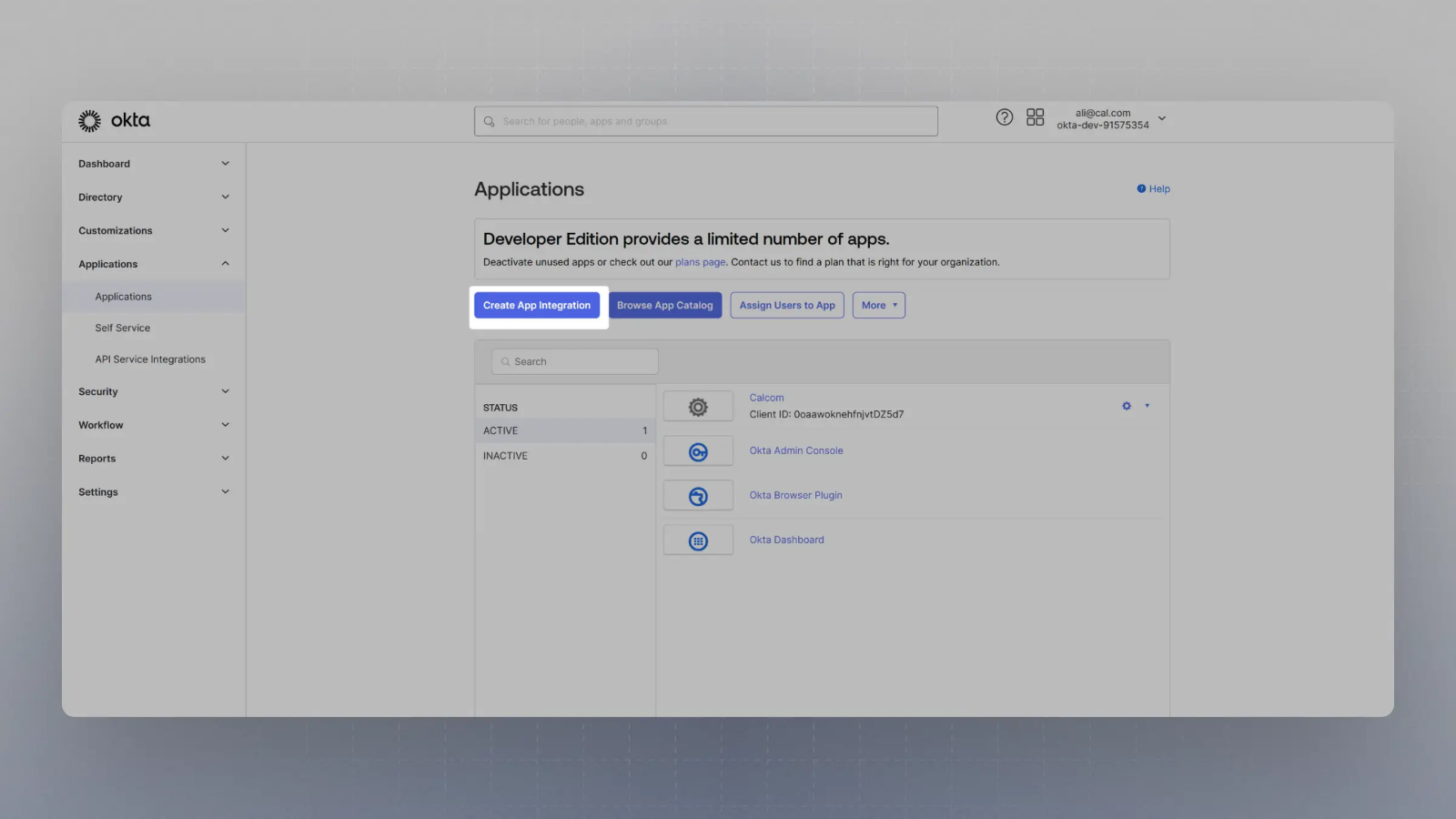The width and height of the screenshot is (1456, 819).
Task: Click the Okta Browser Plugin icon
Action: tap(698, 496)
